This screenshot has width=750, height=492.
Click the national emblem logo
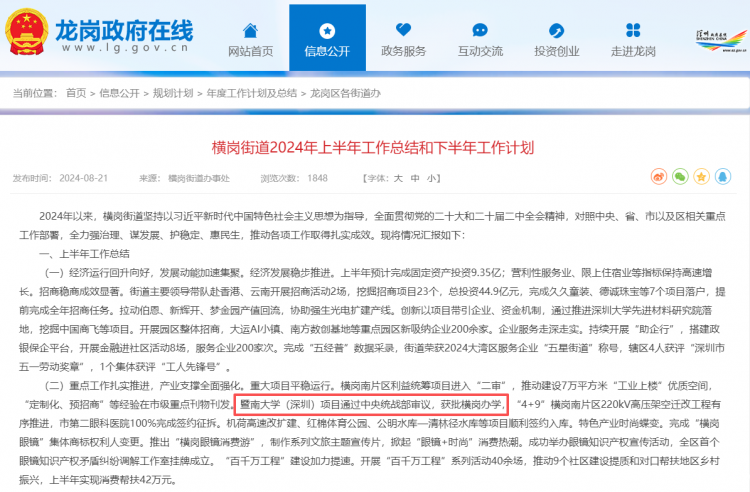coord(27,32)
